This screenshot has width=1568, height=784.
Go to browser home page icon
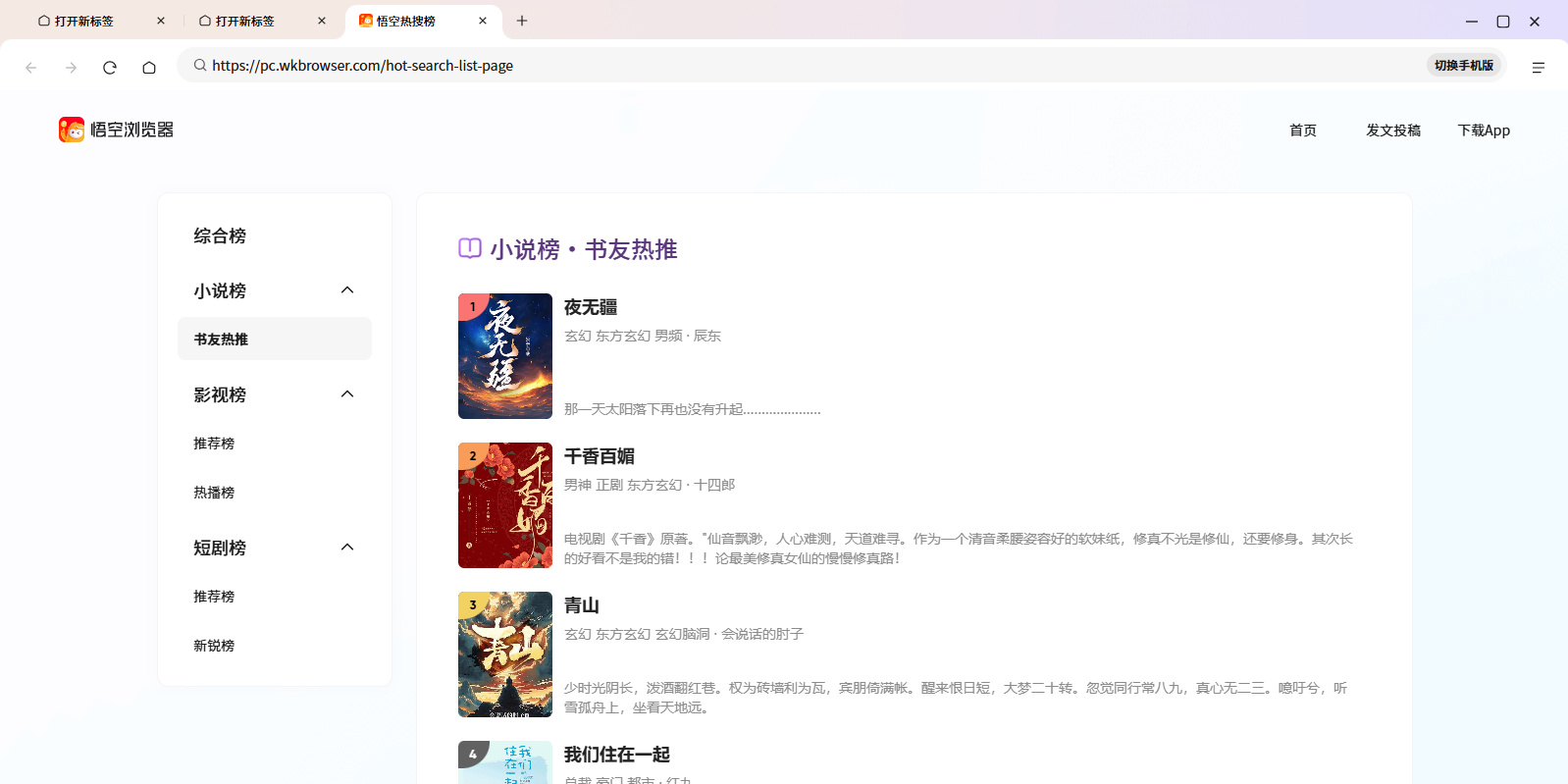point(149,67)
